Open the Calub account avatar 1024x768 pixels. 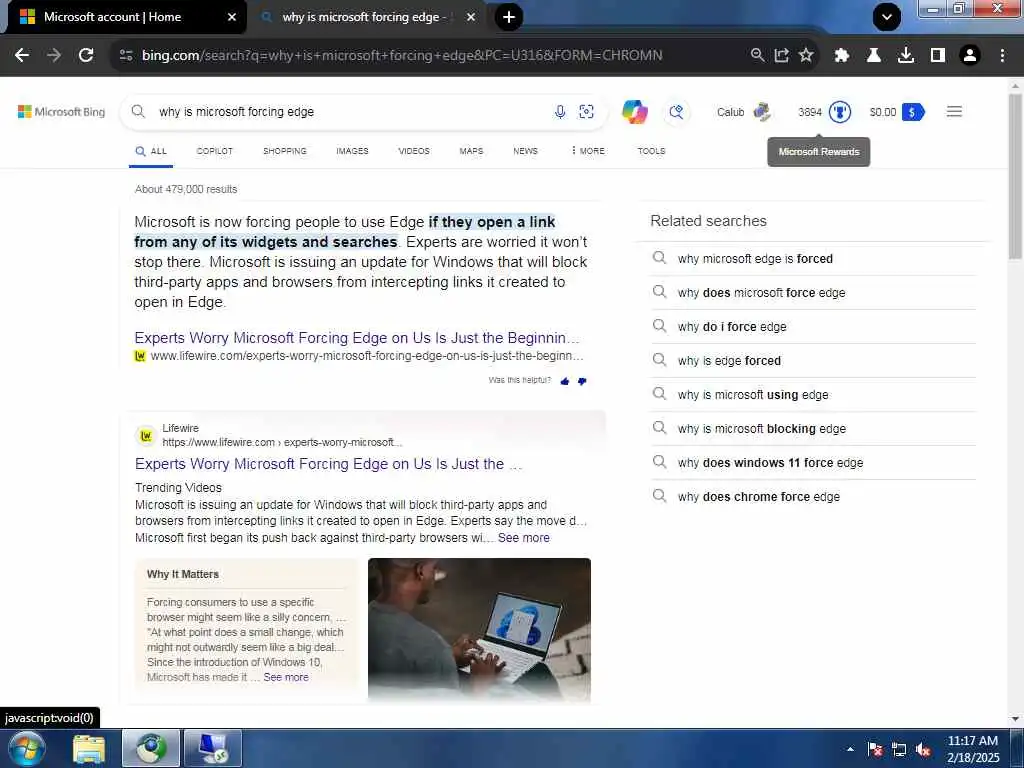coord(761,112)
